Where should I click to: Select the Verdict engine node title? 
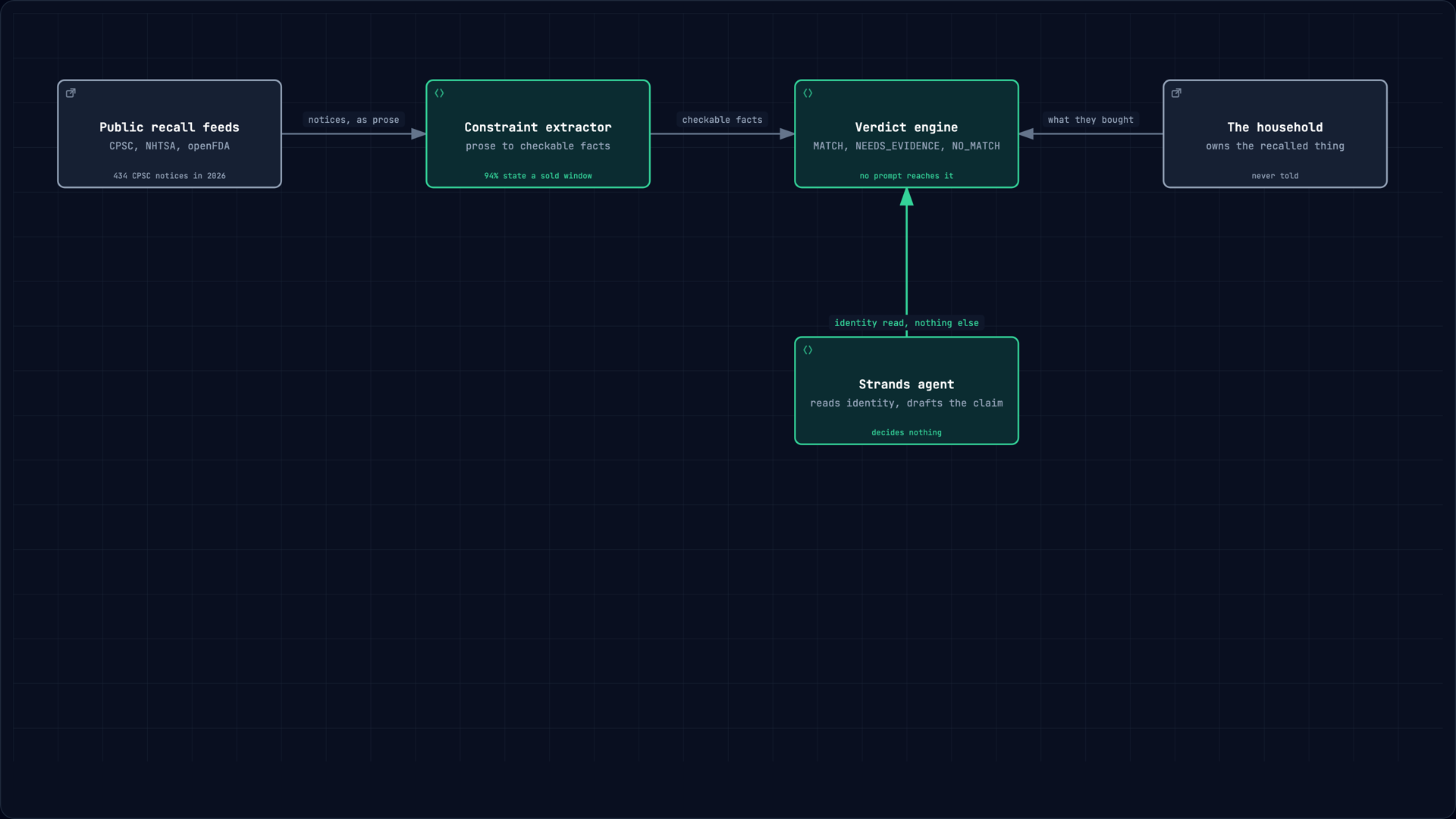point(906,127)
